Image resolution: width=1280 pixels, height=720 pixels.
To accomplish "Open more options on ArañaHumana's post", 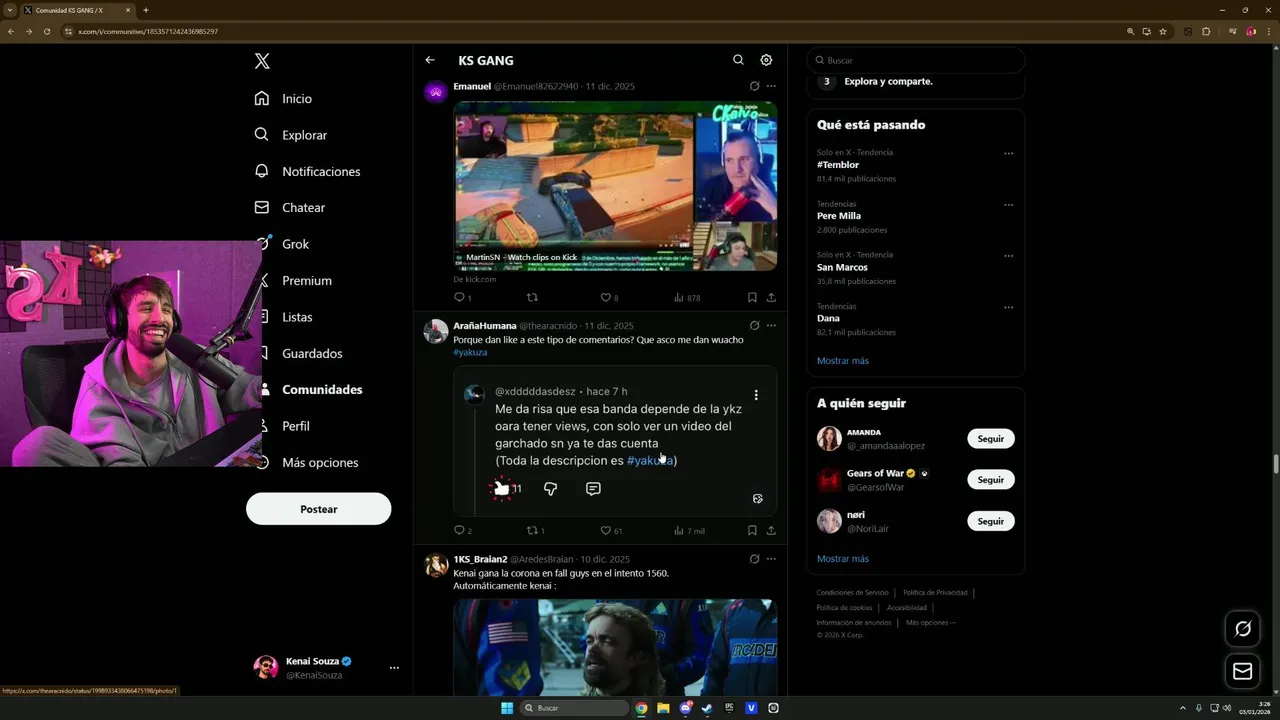I will (x=771, y=325).
